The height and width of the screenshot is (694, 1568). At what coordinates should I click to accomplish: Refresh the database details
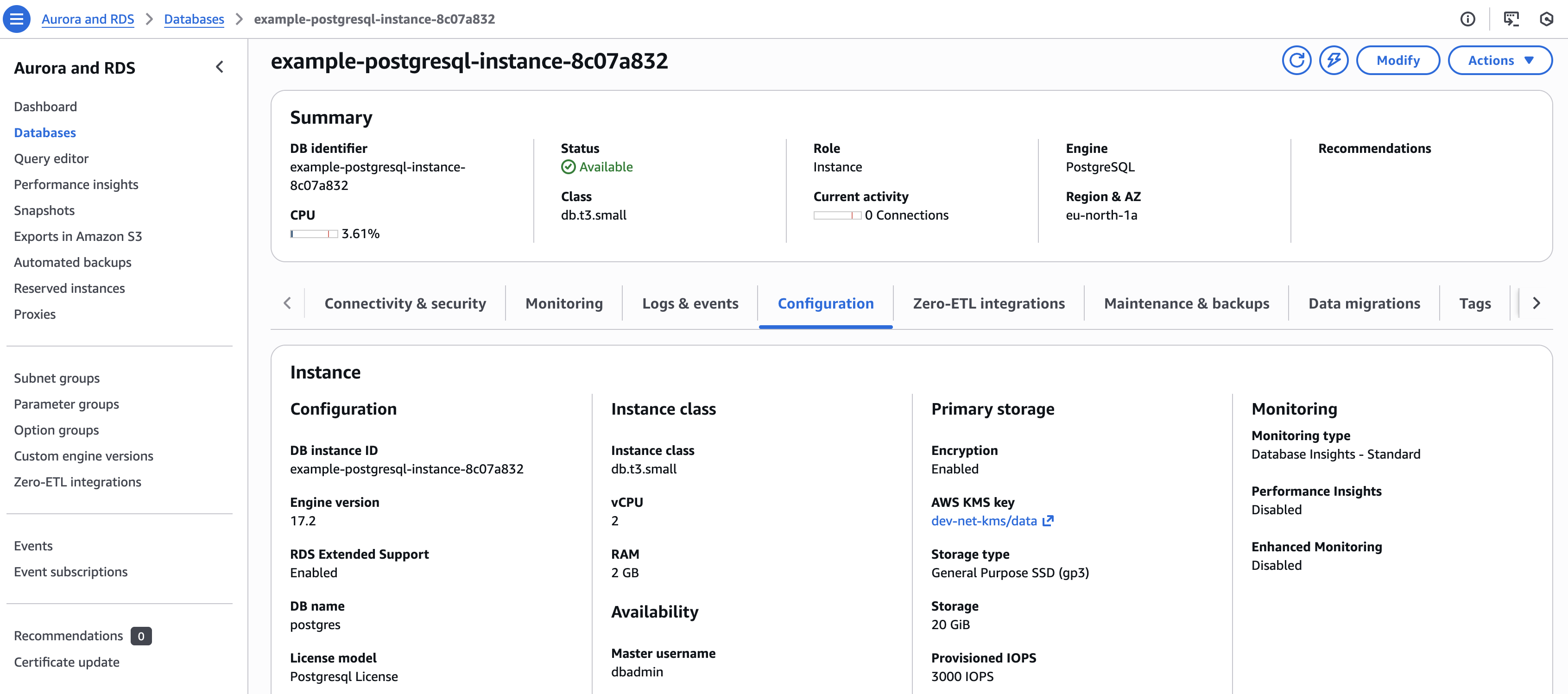pos(1296,60)
